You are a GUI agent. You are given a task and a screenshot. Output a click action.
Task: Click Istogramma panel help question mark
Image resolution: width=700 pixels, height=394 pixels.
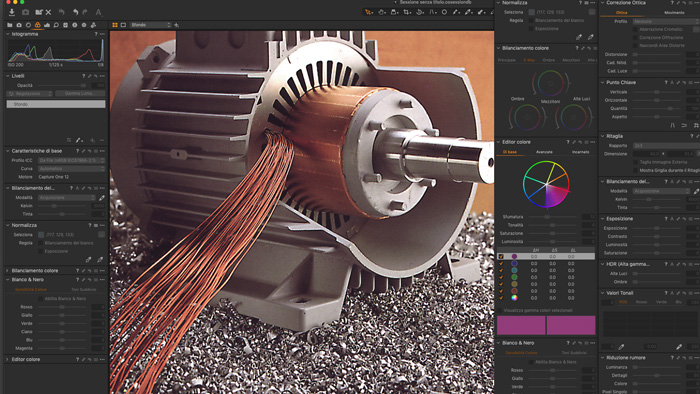pos(96,34)
